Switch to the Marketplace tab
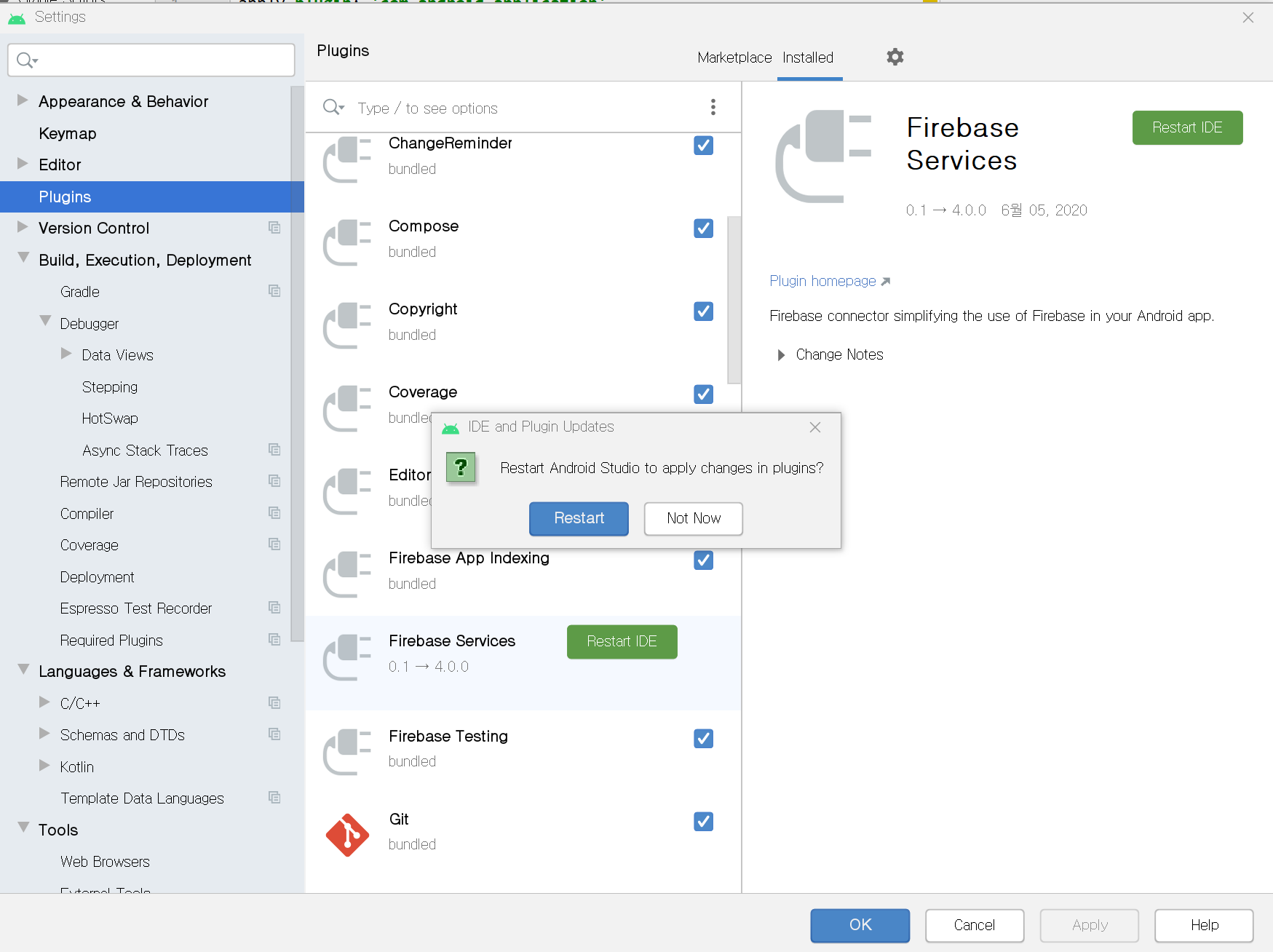 click(x=734, y=57)
